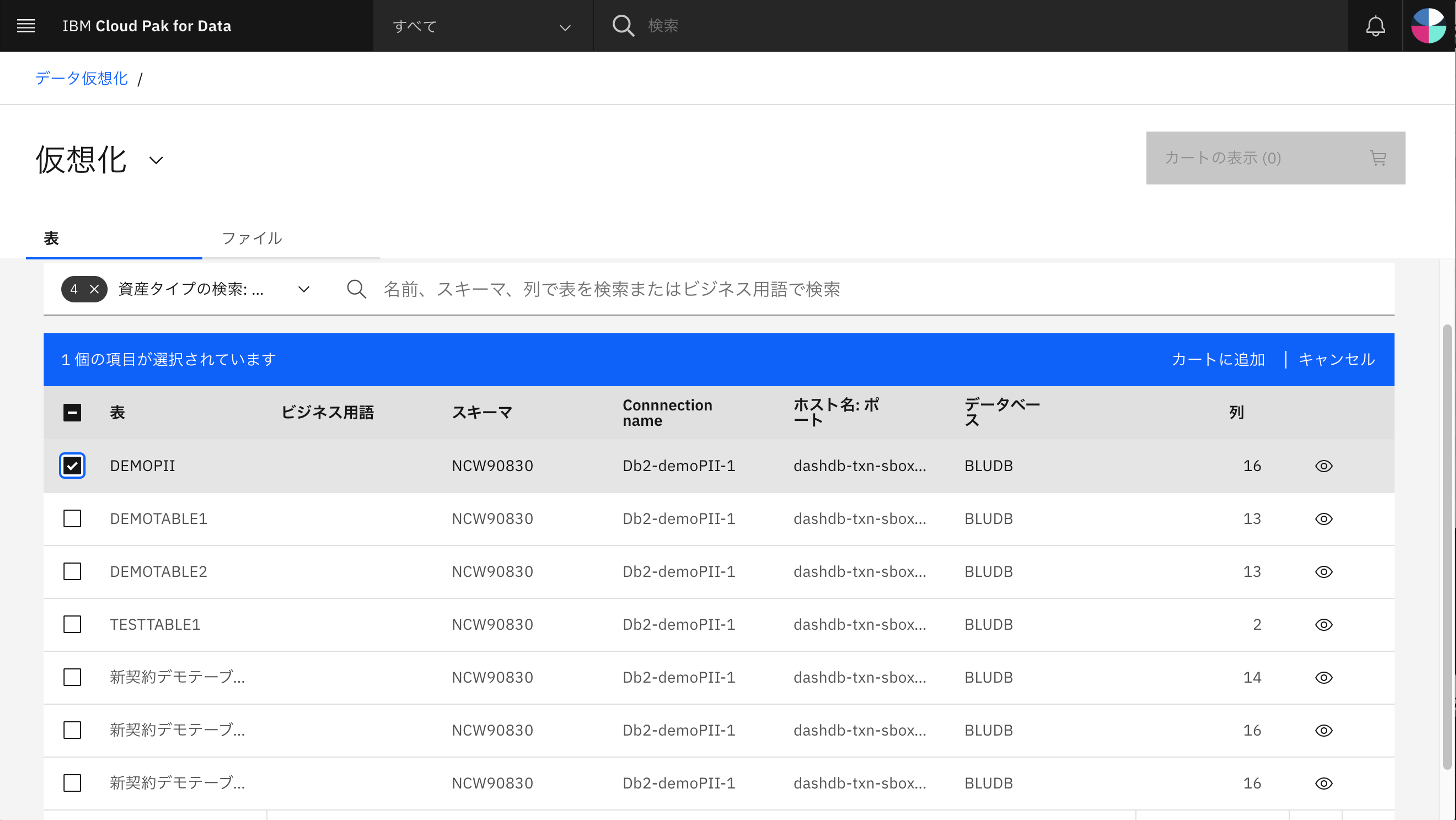
Task: Switch to the ファイル tab
Action: click(x=252, y=238)
